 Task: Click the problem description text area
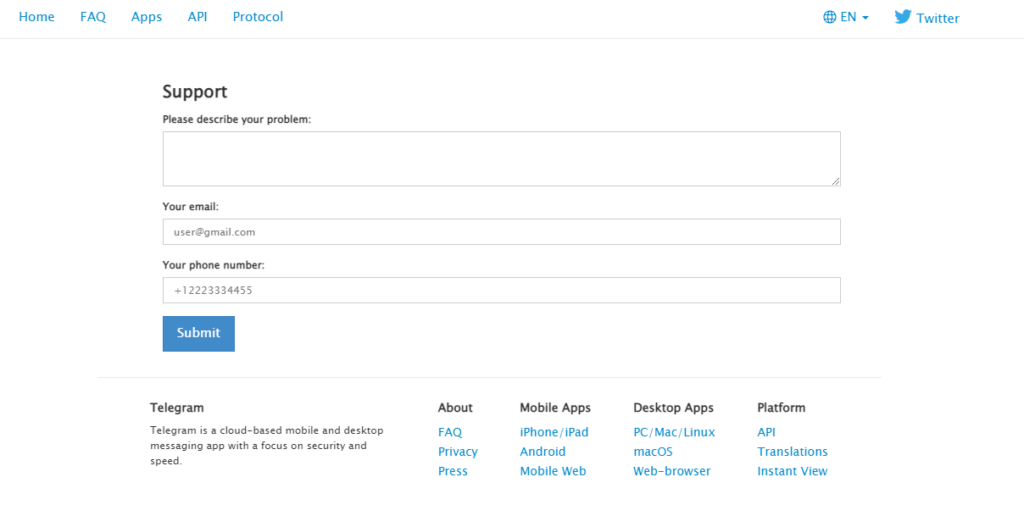pos(501,158)
